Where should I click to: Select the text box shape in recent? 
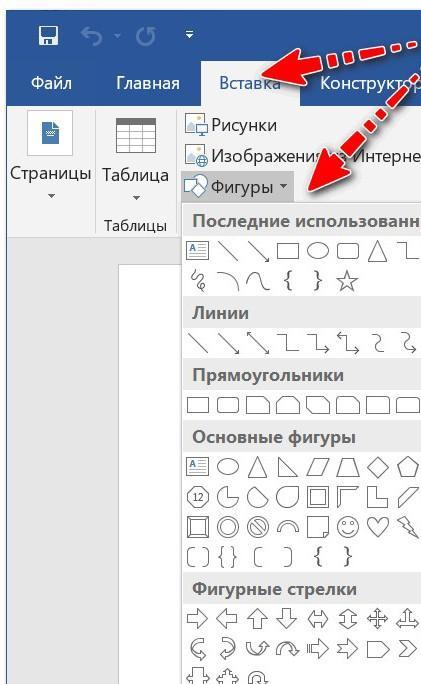coord(198,251)
